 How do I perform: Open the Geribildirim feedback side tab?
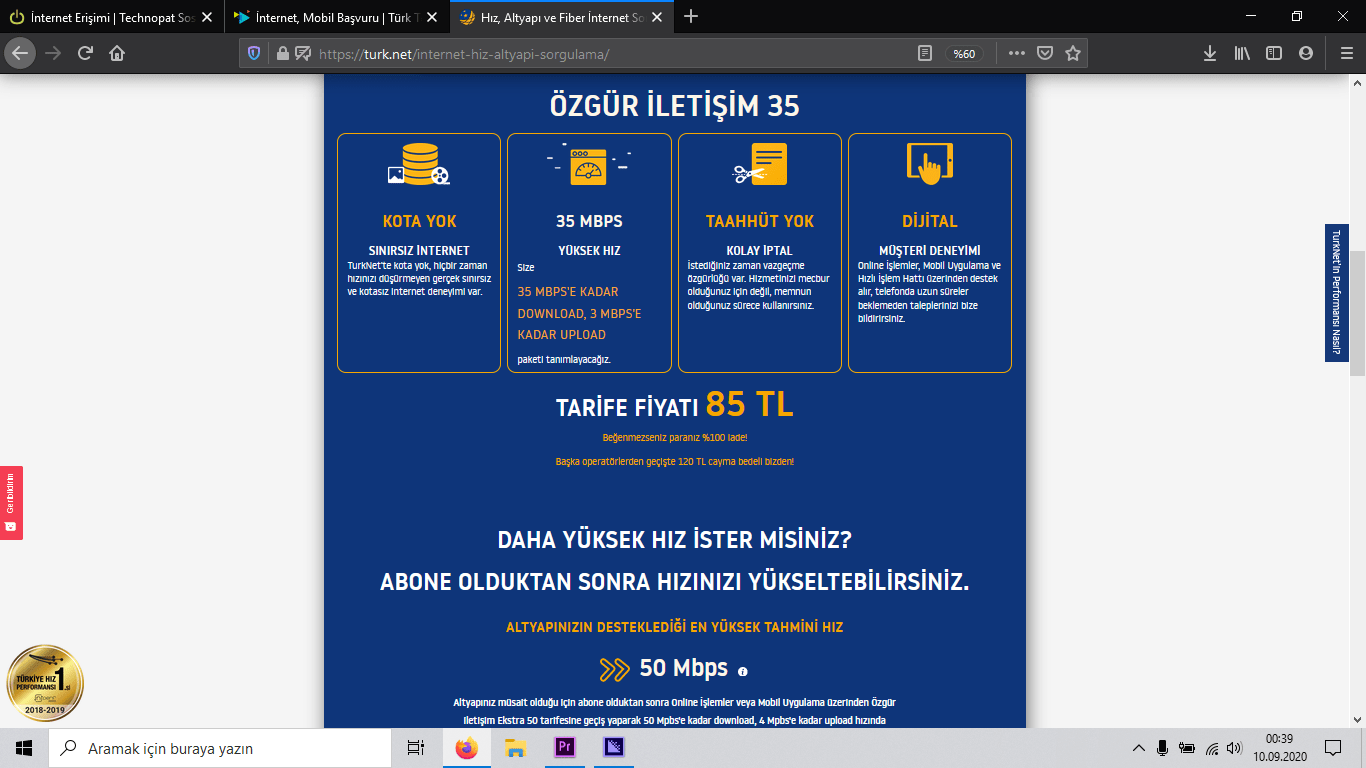coord(11,503)
